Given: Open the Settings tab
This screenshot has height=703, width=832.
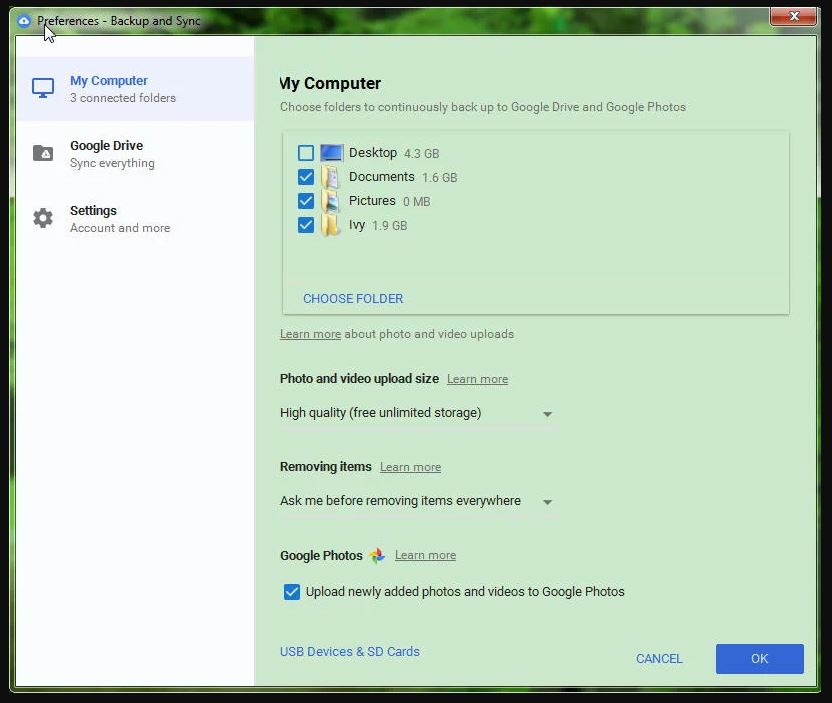Looking at the screenshot, I should pos(135,219).
